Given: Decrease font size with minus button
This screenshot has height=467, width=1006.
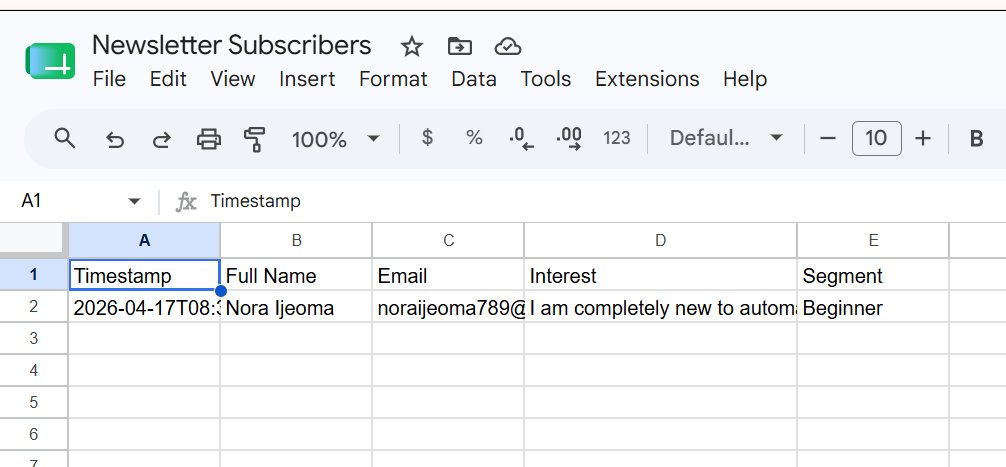Looking at the screenshot, I should point(828,138).
